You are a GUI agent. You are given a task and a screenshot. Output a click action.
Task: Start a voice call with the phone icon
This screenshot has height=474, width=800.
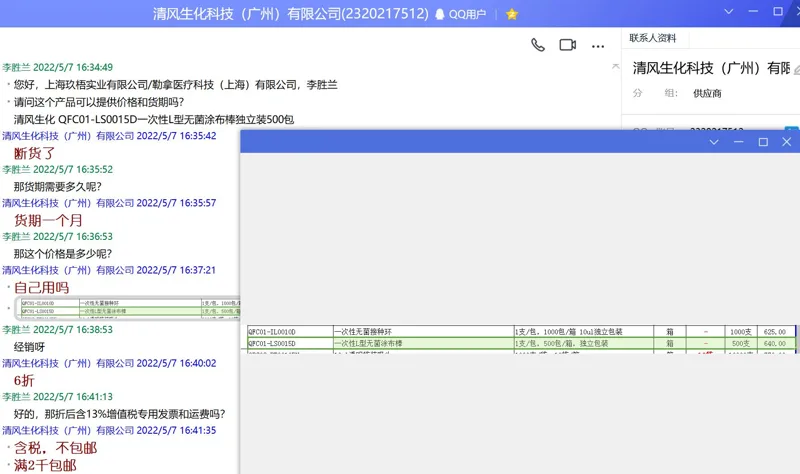coord(538,45)
